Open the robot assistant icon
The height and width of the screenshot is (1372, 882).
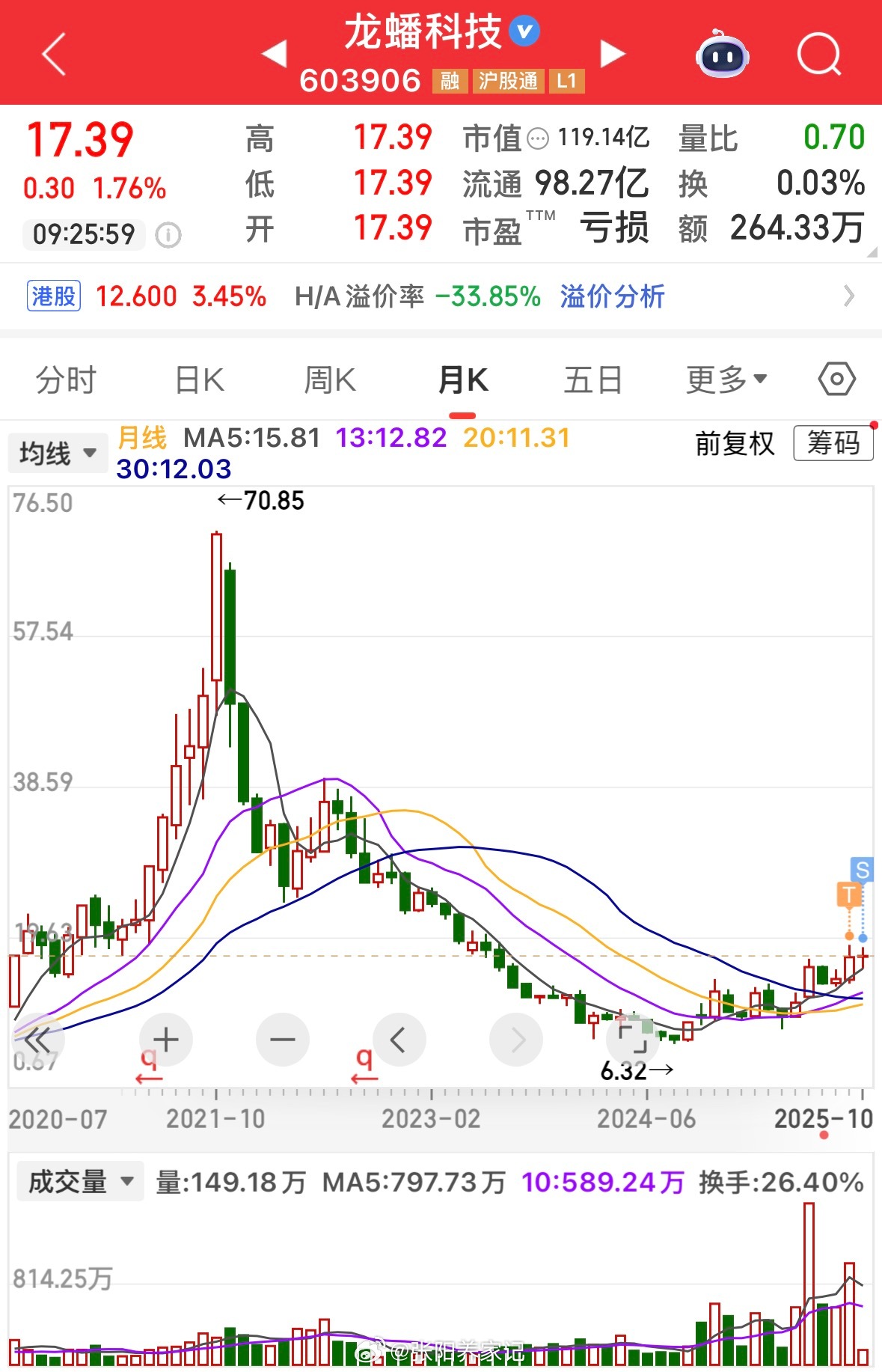point(722,54)
